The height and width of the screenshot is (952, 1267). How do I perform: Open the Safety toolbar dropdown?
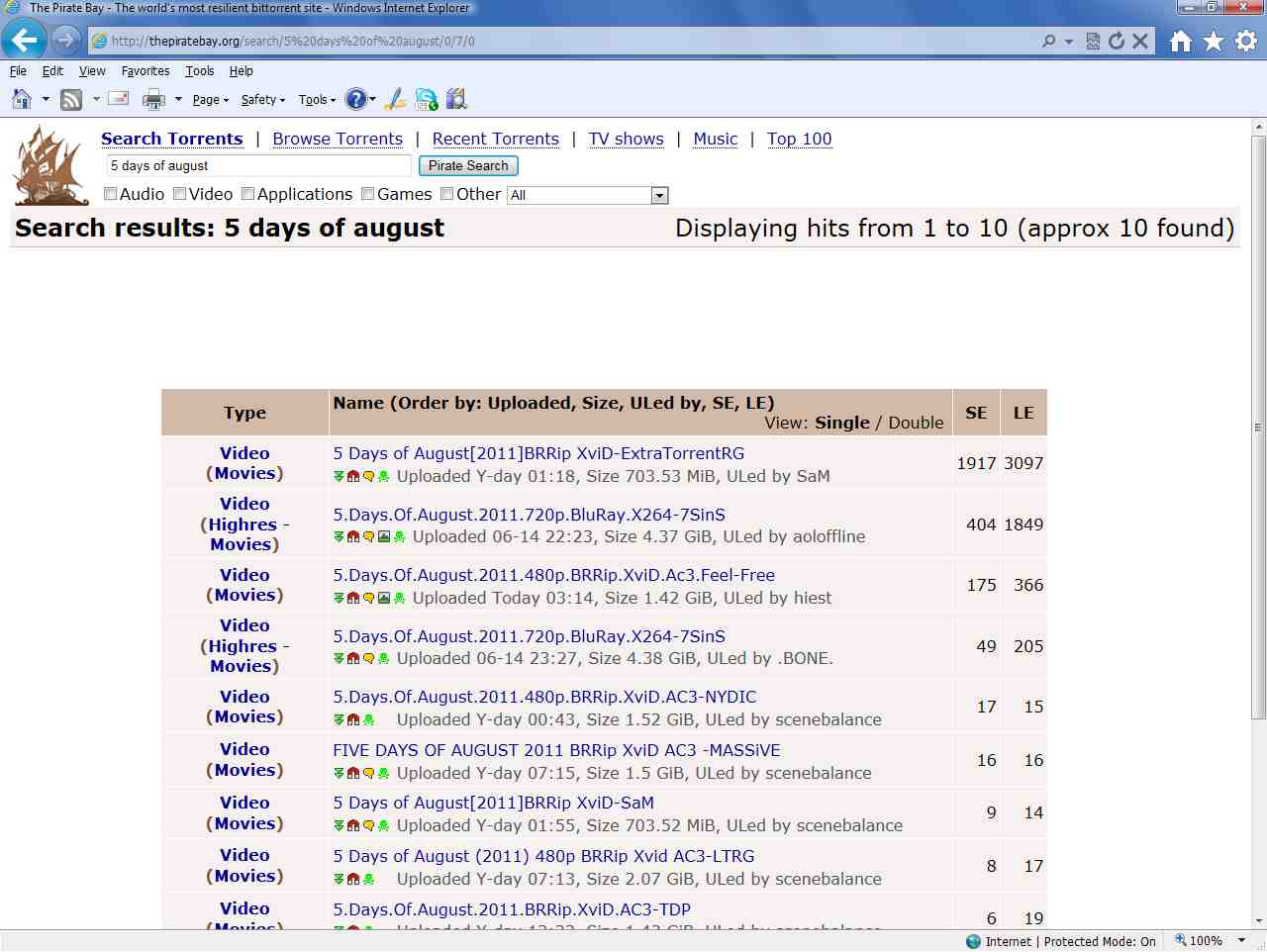(263, 100)
